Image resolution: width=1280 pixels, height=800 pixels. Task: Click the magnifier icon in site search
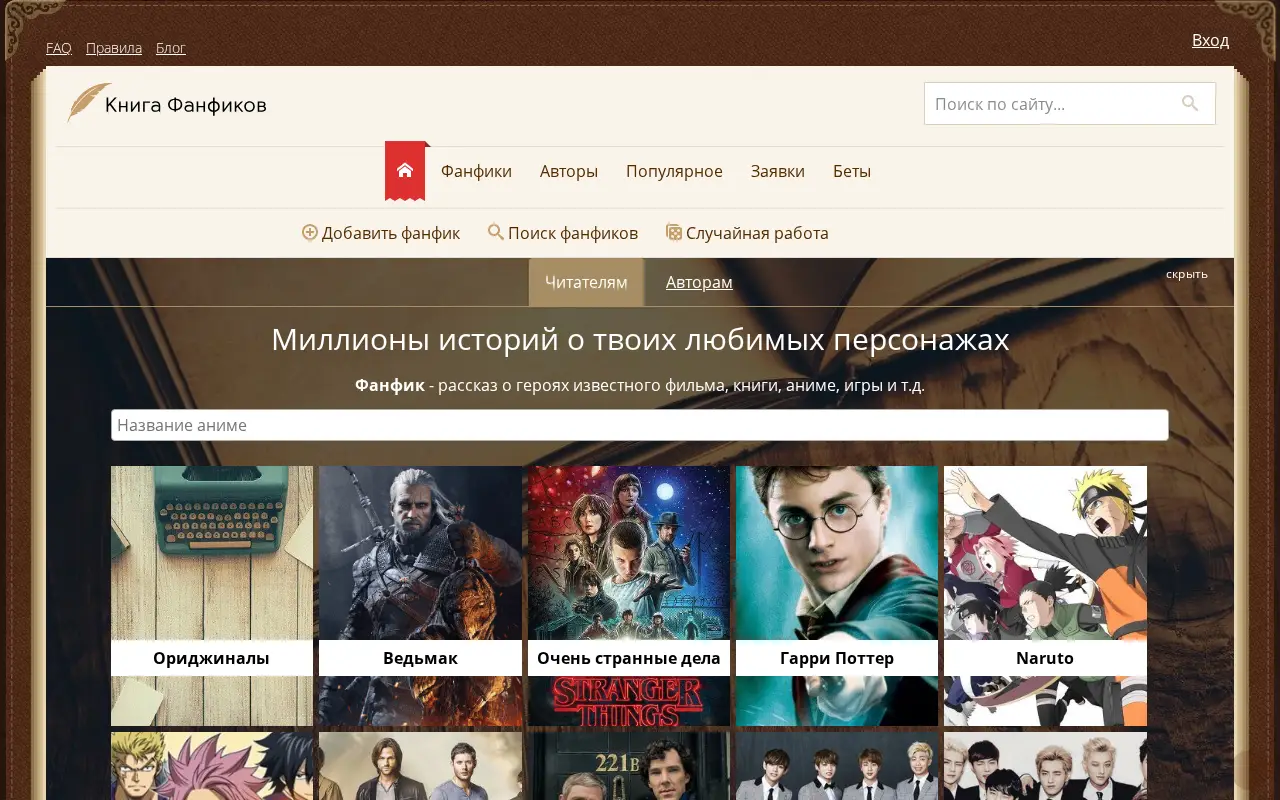[1189, 103]
